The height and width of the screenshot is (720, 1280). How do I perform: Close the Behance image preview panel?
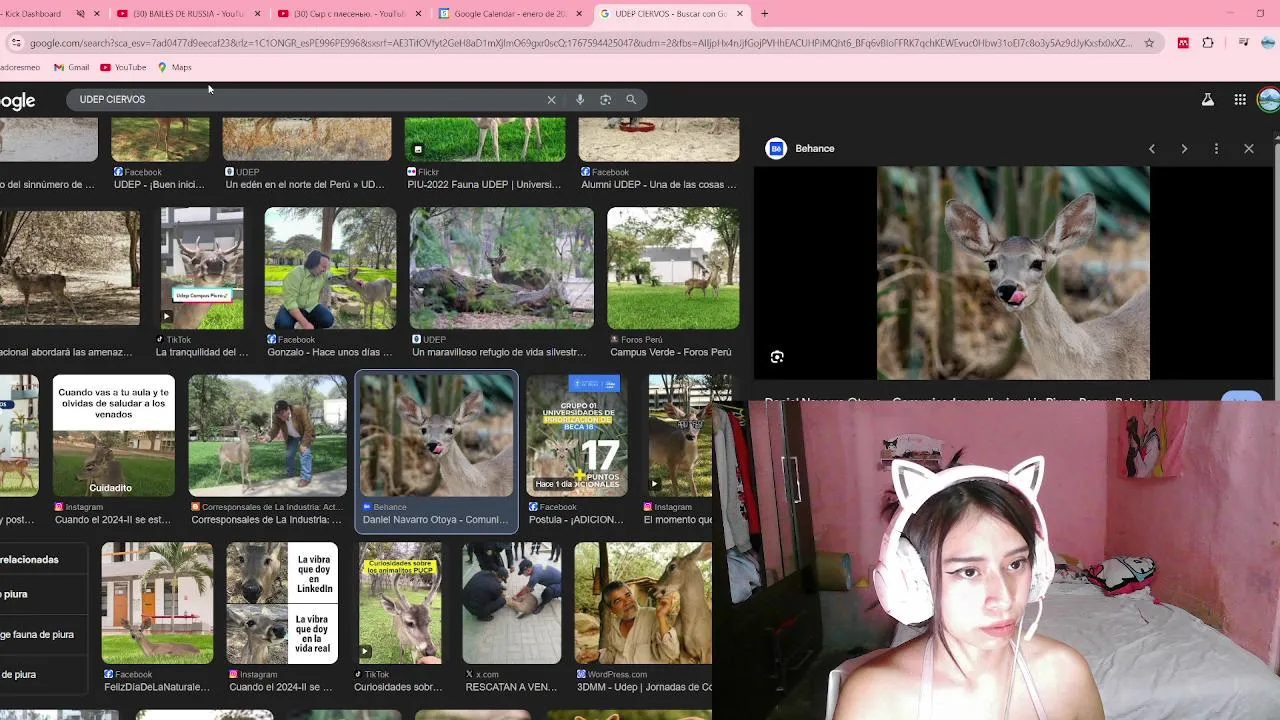pos(1249,149)
